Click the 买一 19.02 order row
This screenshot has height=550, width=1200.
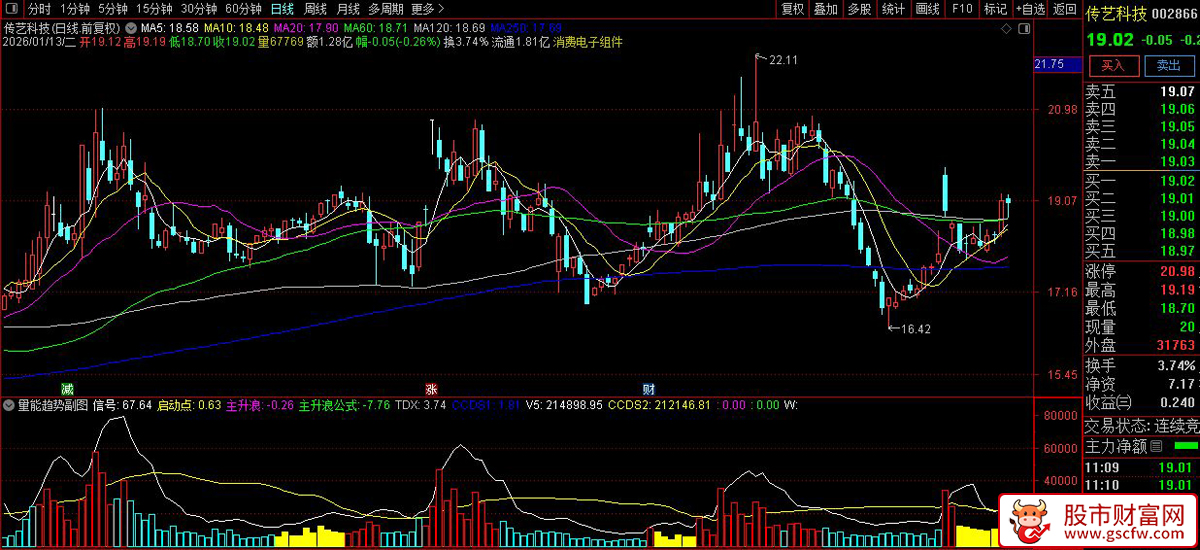(1142, 181)
